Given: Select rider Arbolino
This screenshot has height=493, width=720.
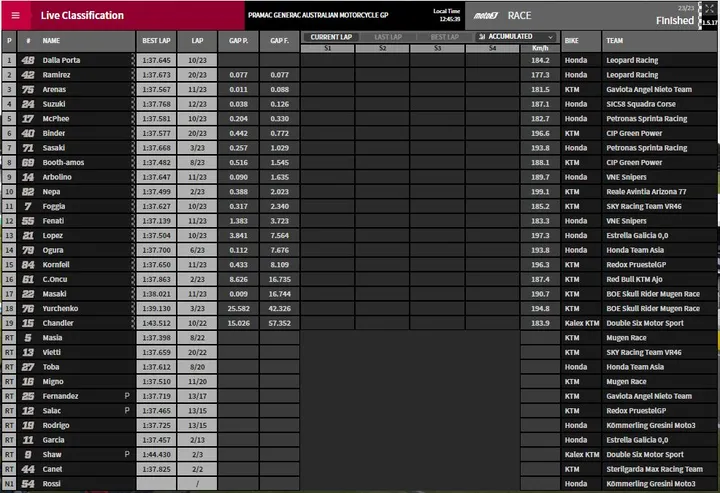Looking at the screenshot, I should pos(57,177).
